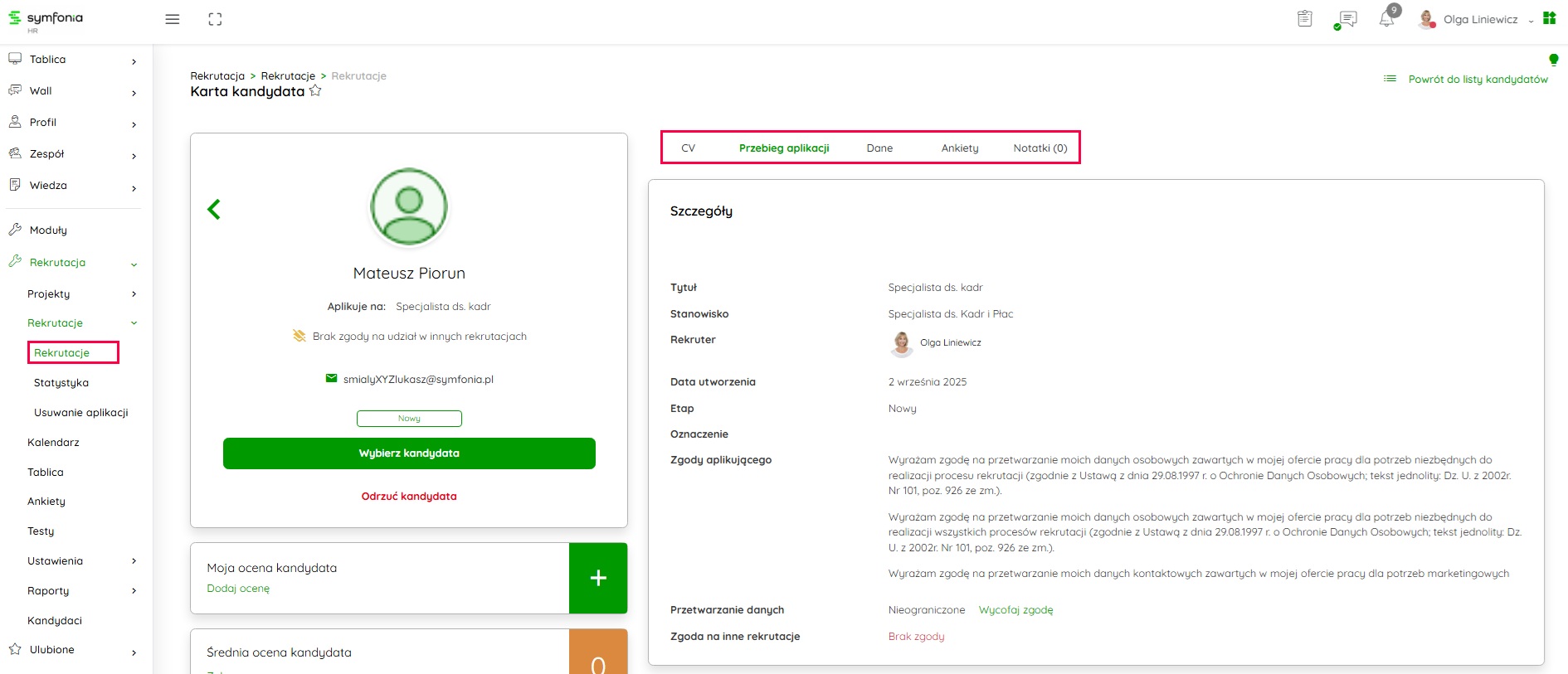Open the clipboard tasks icon in header
1568x674 pixels.
point(1304,19)
